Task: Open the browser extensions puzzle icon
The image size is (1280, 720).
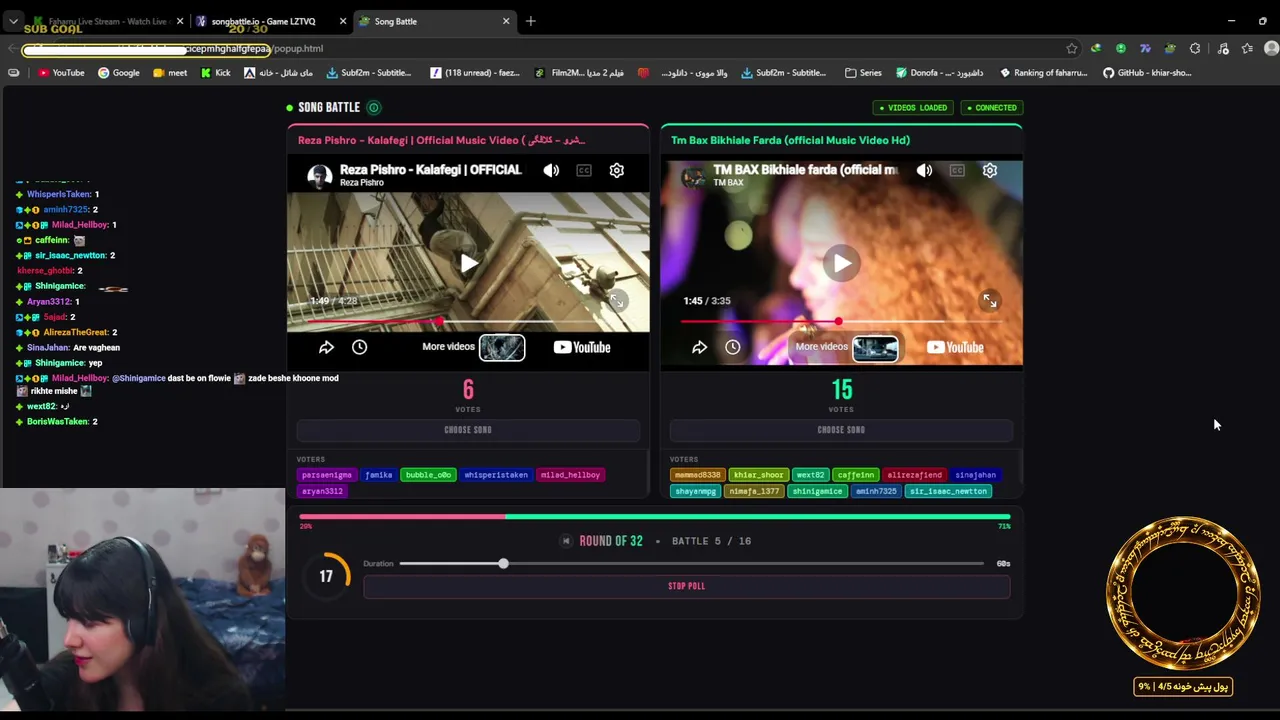Action: tap(1195, 48)
